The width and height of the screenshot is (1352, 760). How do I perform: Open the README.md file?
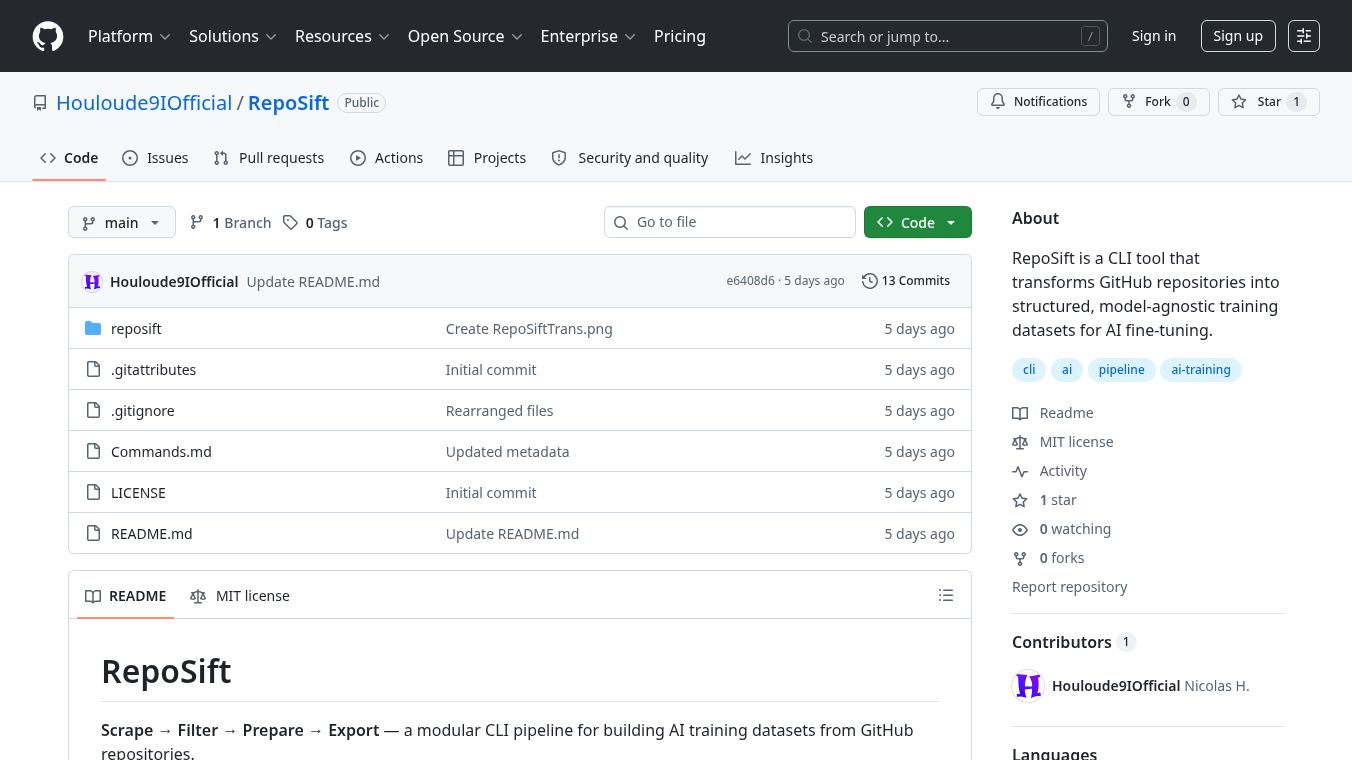(x=152, y=534)
